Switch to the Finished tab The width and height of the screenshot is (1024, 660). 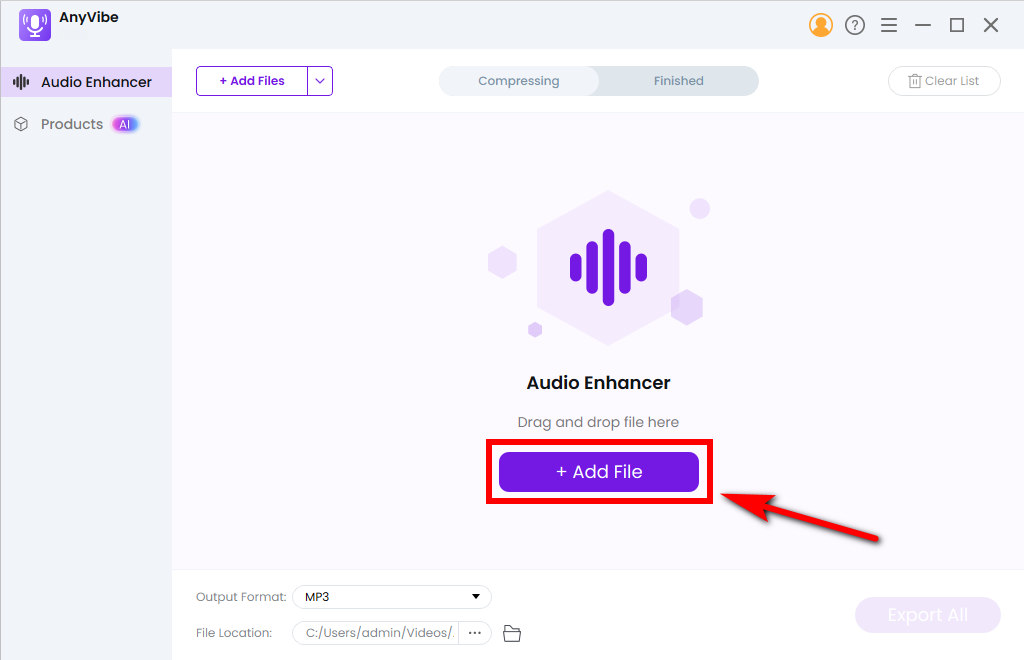(679, 81)
